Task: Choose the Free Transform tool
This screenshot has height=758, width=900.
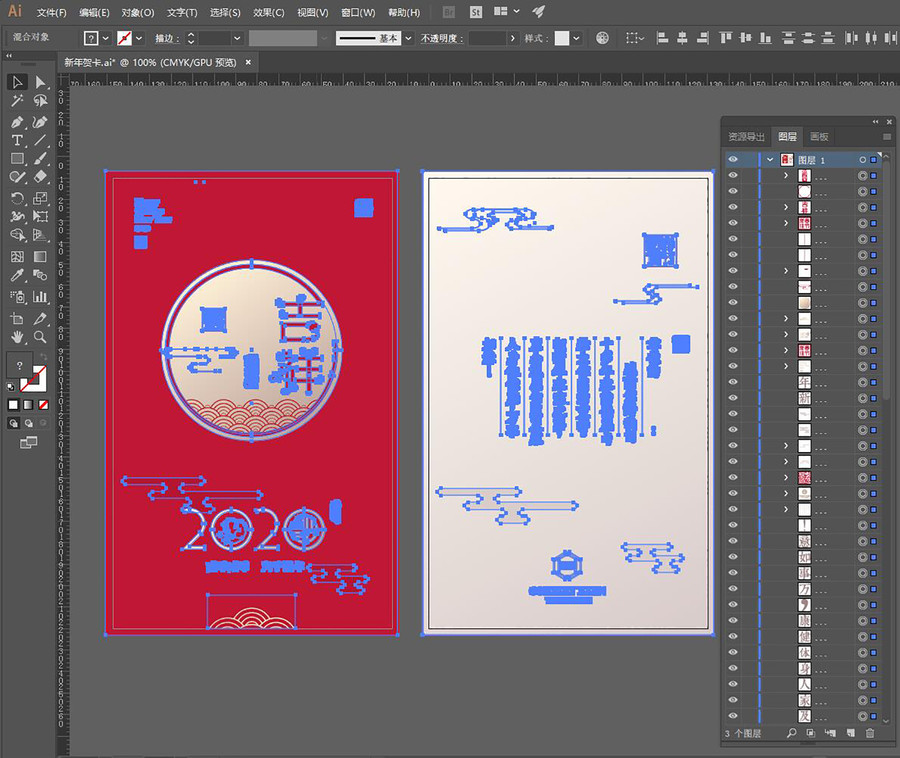Action: coord(40,216)
